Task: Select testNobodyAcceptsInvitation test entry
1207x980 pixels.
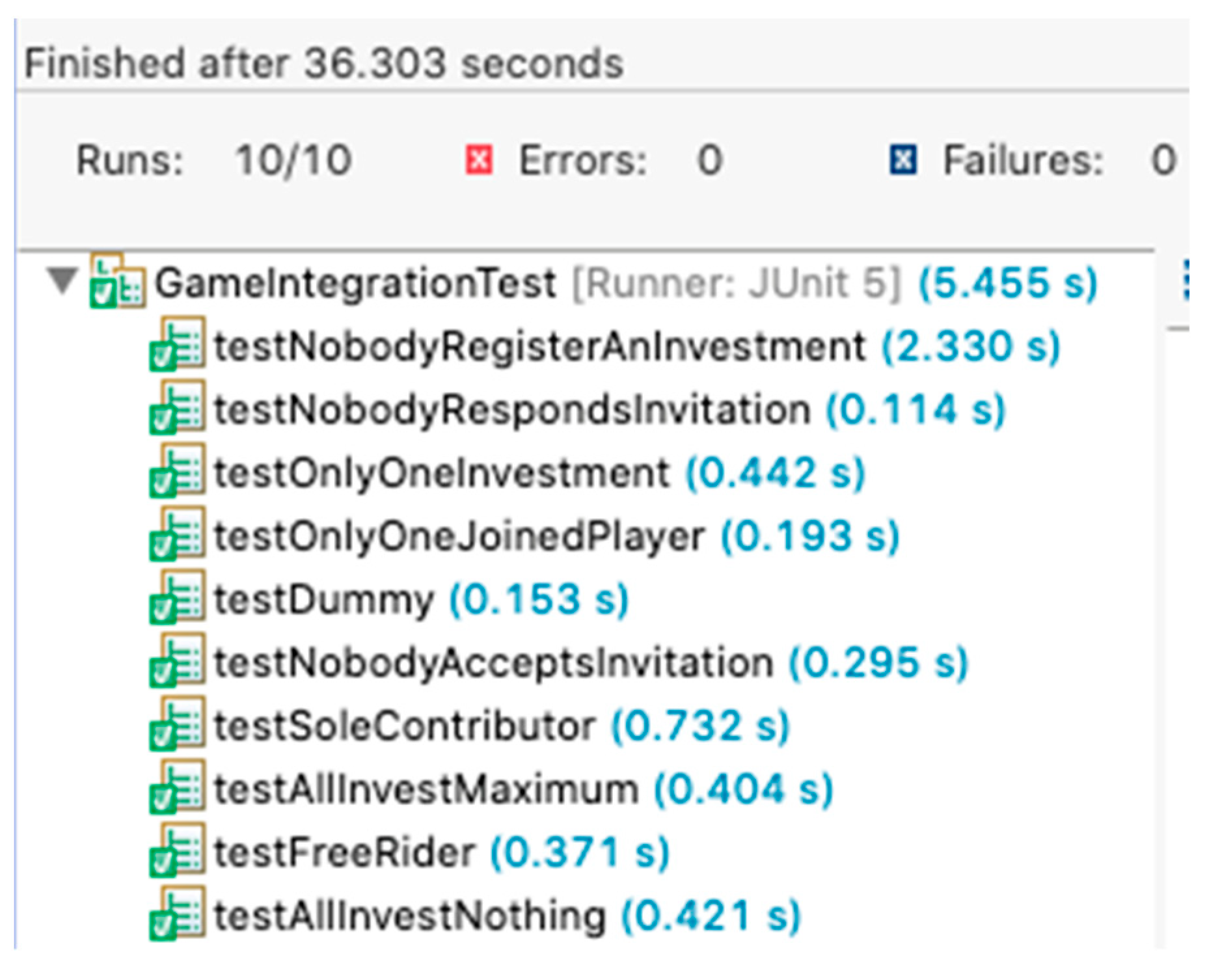Action: tap(493, 663)
